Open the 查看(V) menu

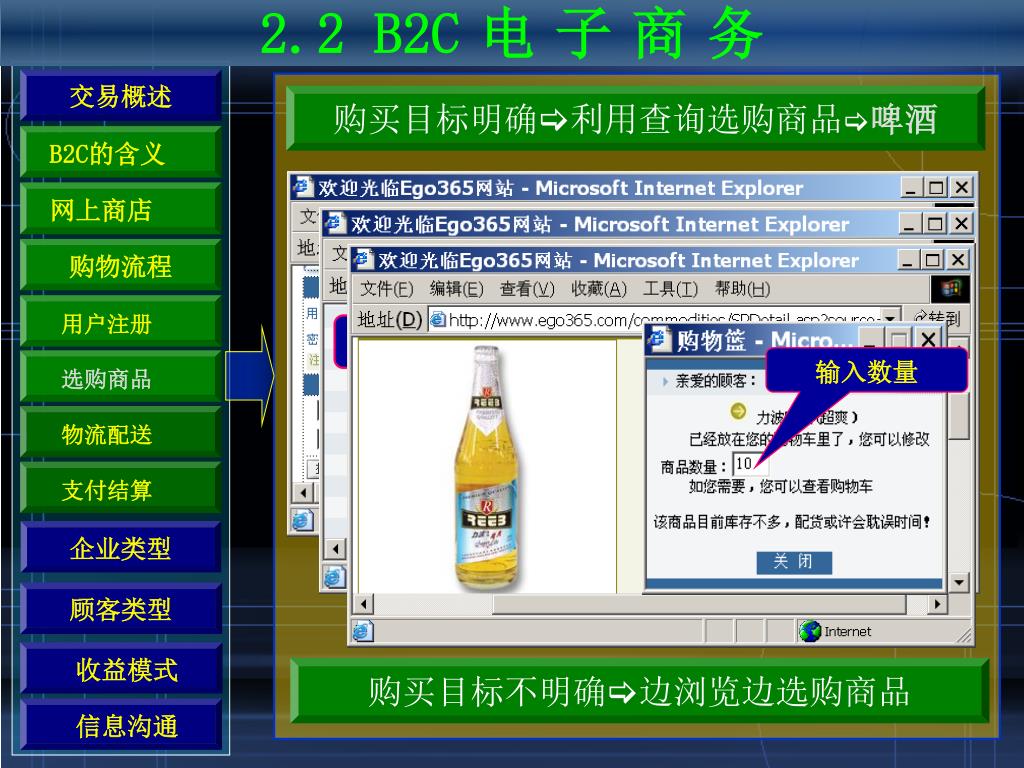pyautogui.click(x=527, y=289)
